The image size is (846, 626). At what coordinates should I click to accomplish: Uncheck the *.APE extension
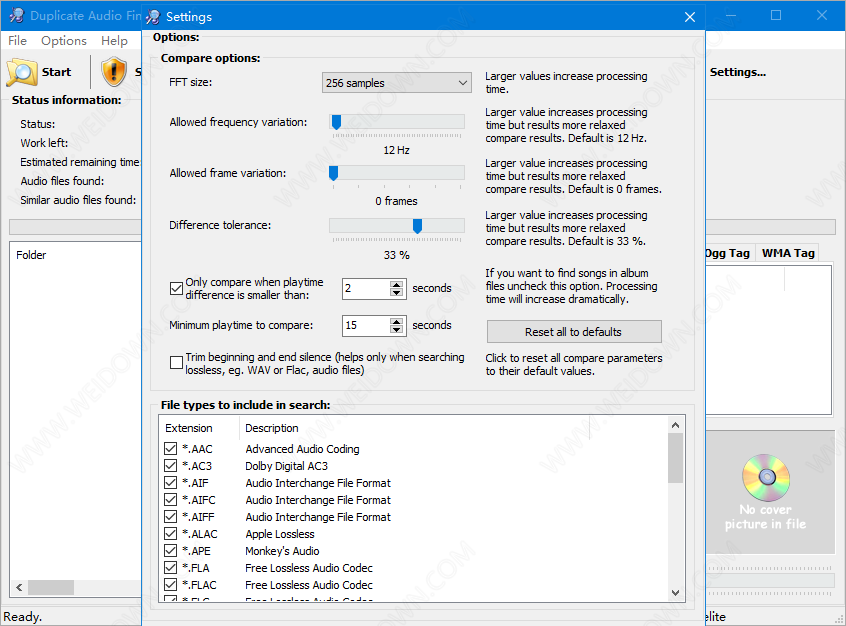pos(170,550)
